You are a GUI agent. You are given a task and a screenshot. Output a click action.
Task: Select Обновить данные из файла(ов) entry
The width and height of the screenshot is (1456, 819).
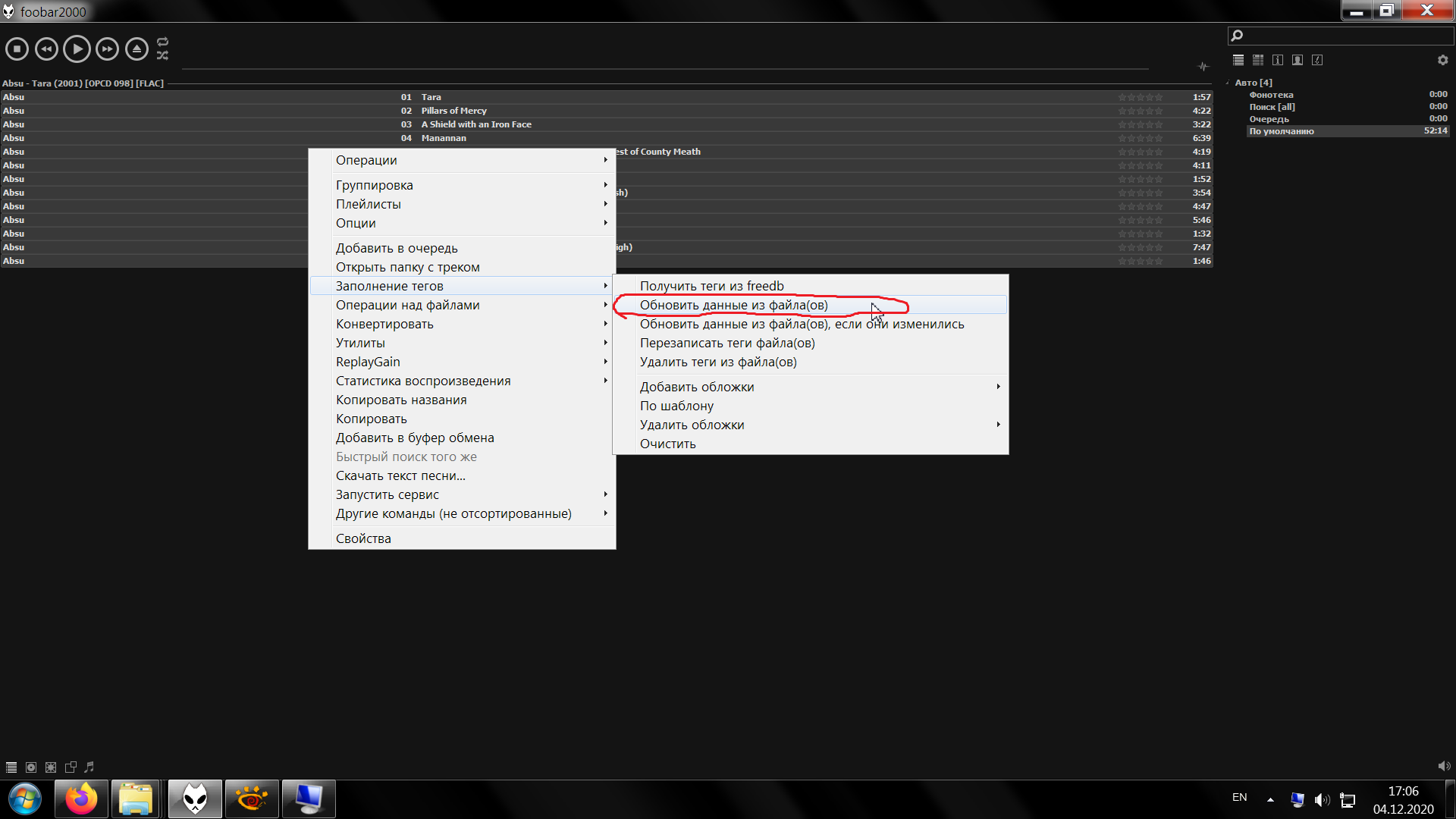point(733,305)
